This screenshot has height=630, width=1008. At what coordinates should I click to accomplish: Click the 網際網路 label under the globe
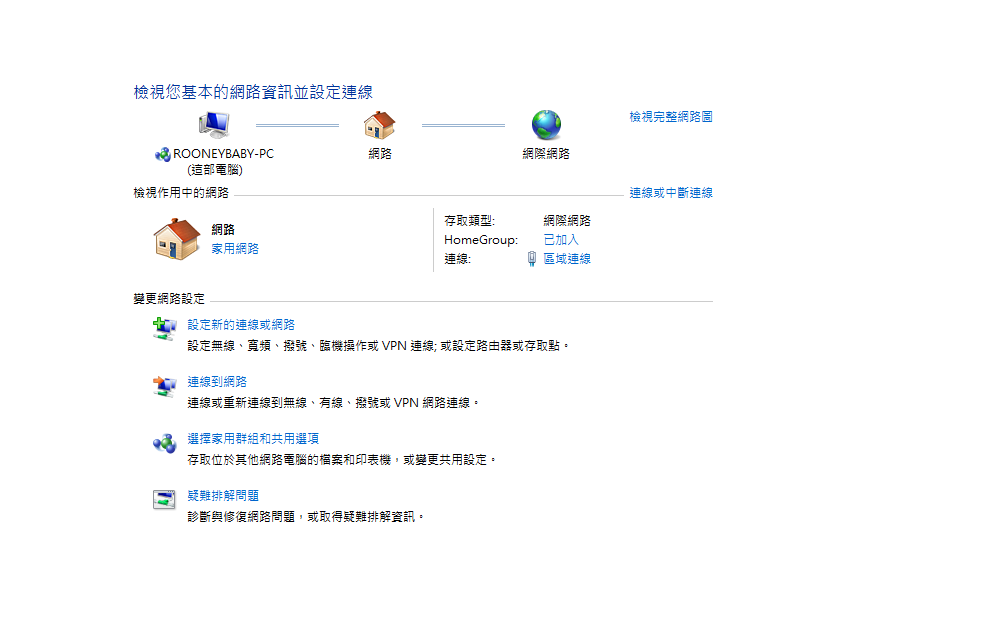pyautogui.click(x=546, y=154)
